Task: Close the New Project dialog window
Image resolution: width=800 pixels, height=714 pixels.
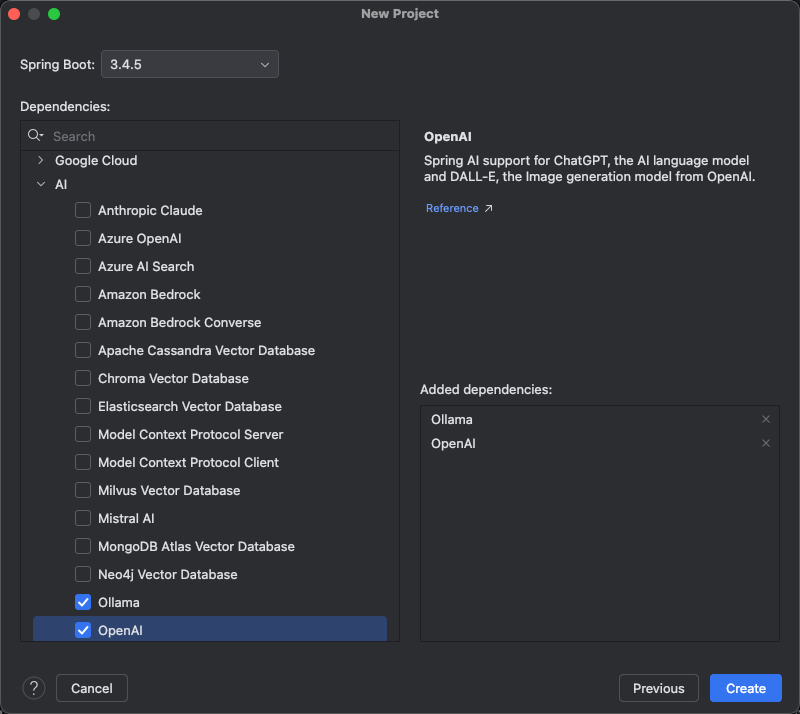Action: [x=14, y=14]
